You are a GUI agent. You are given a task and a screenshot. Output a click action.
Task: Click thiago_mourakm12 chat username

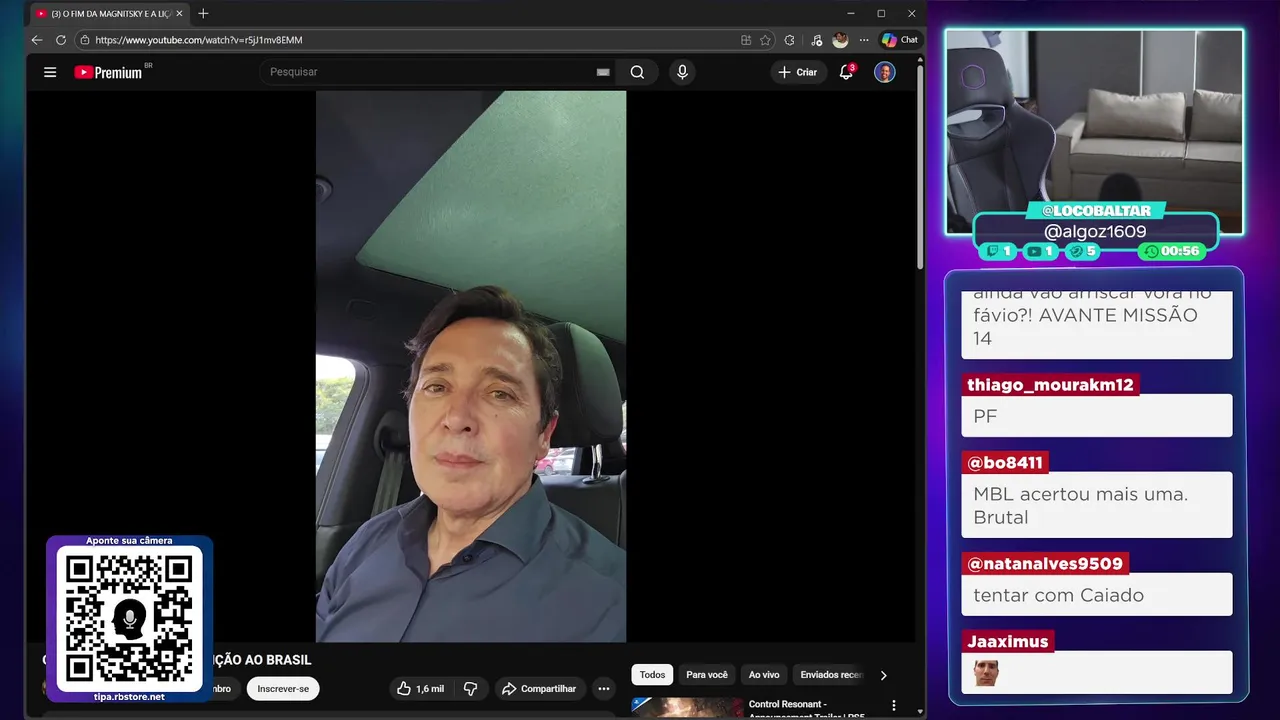[1050, 385]
